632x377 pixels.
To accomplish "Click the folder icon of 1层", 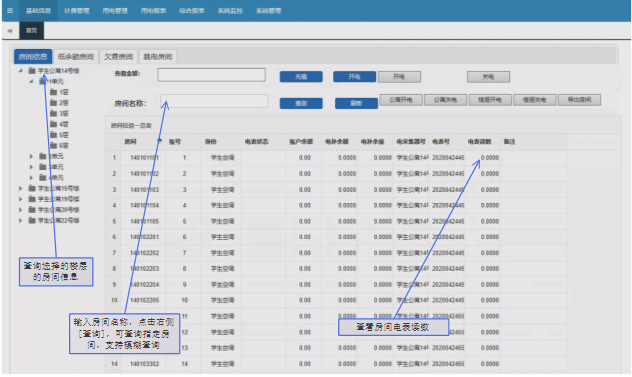I will coord(53,92).
